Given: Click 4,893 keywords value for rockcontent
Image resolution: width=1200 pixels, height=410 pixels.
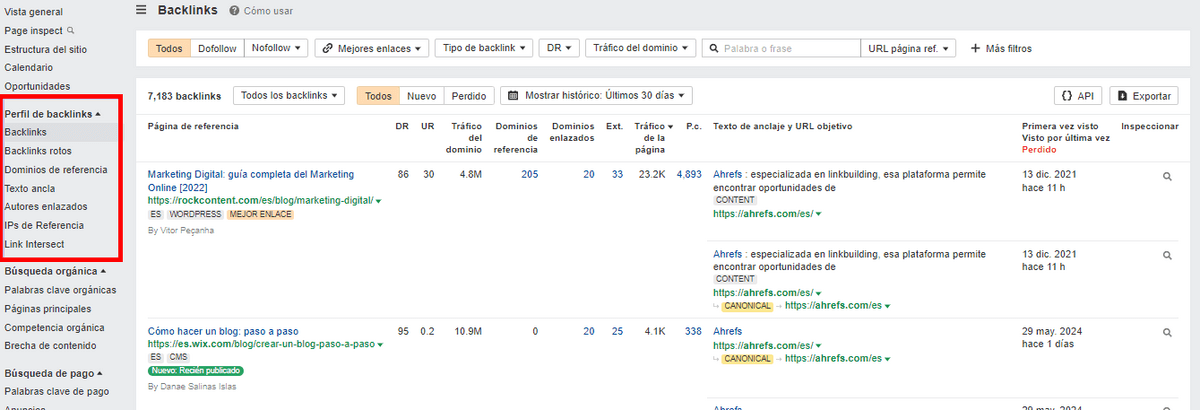Looking at the screenshot, I should pyautogui.click(x=689, y=174).
